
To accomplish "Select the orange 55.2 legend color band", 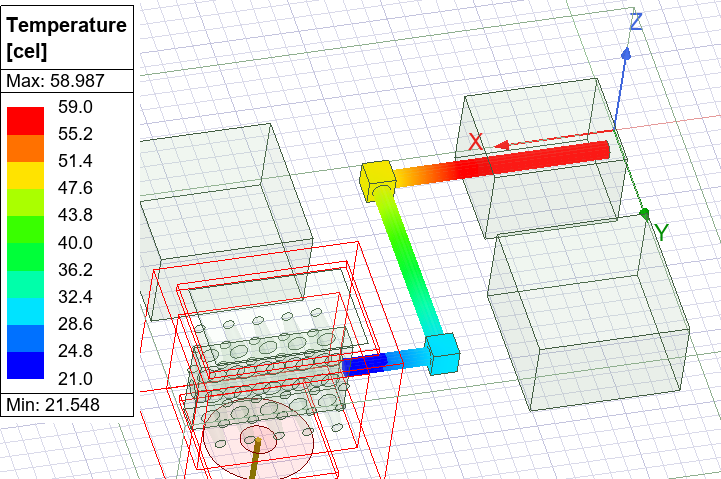I will 25,148.
